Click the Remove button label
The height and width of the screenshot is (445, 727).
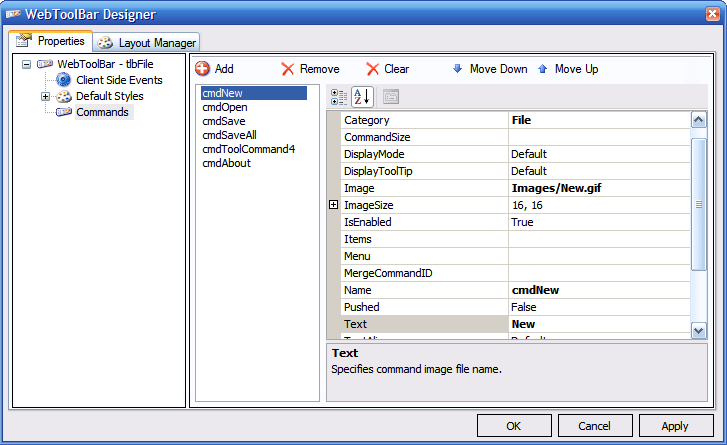[x=319, y=69]
